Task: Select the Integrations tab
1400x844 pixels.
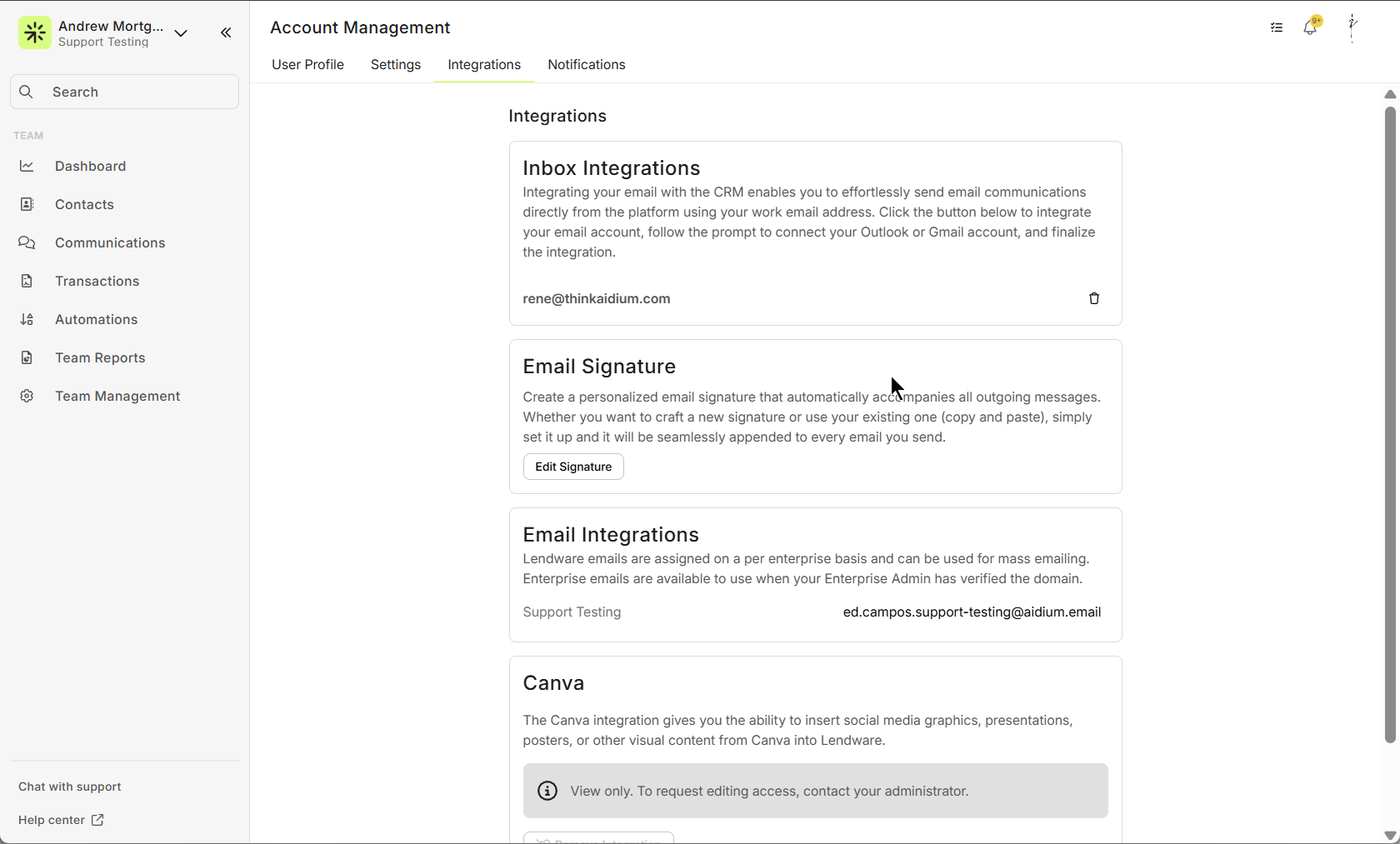Action: 484,64
